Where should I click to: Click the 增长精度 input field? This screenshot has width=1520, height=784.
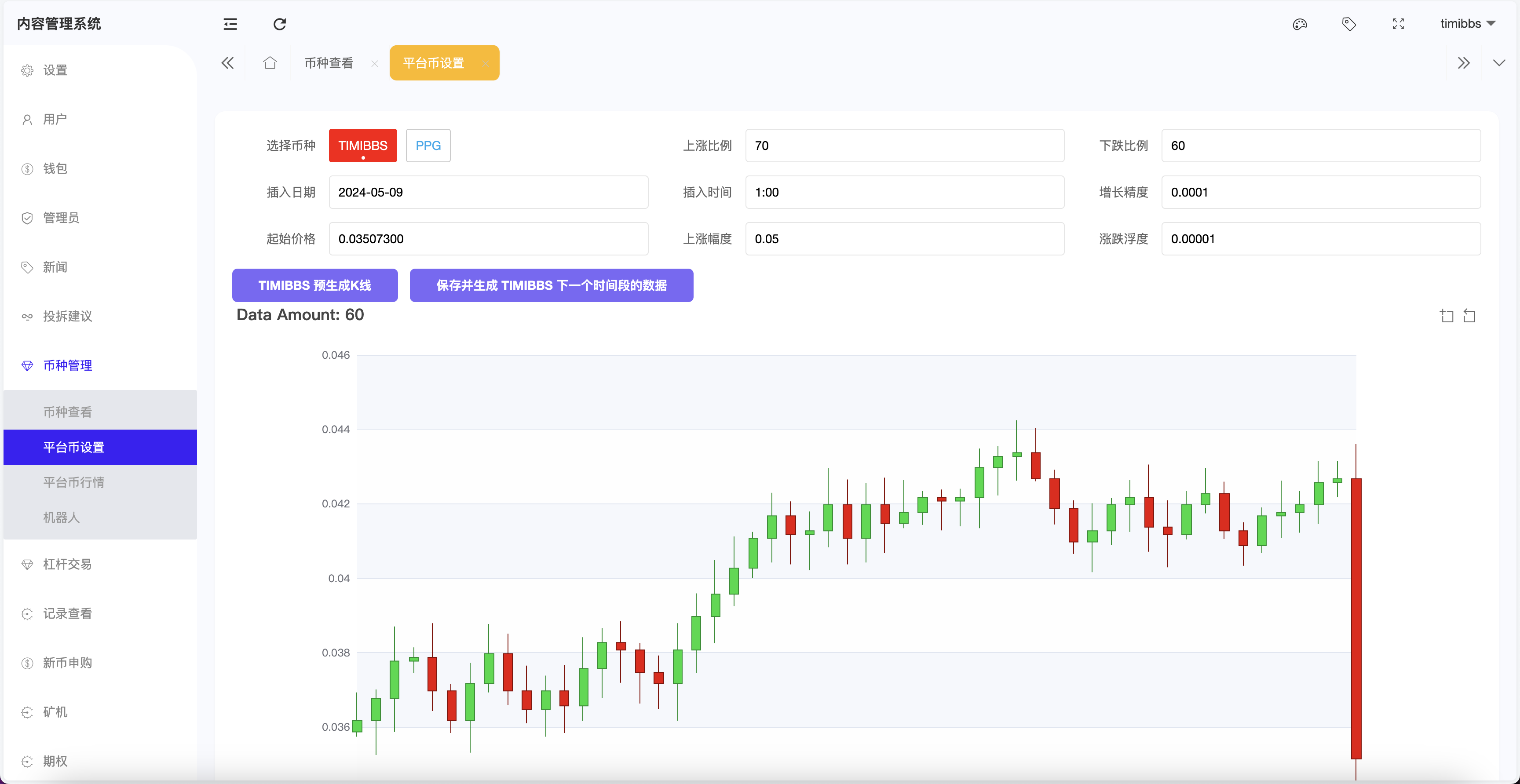click(1321, 192)
